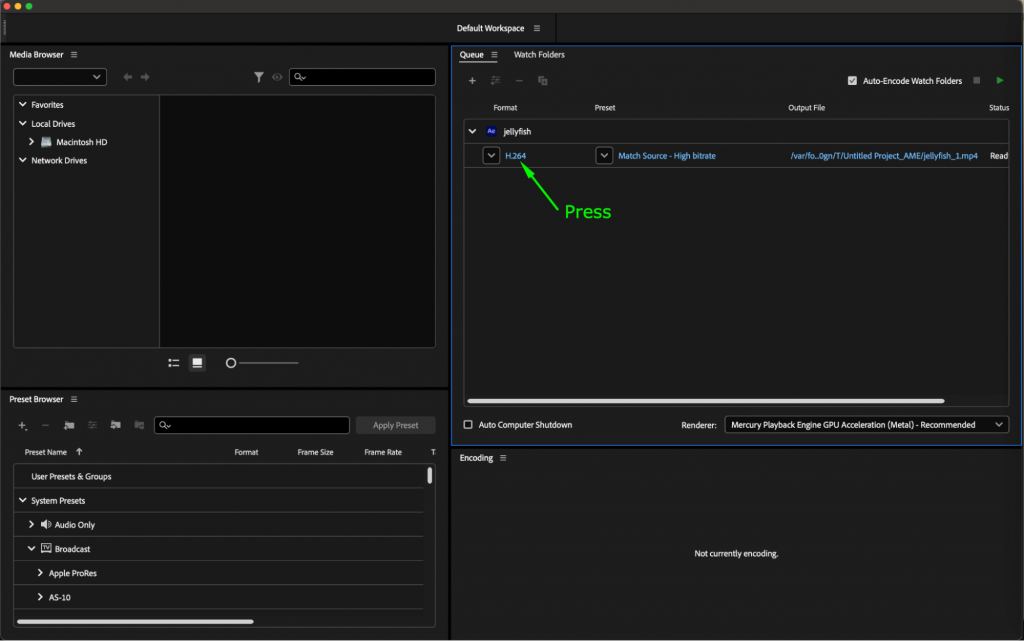Image resolution: width=1024 pixels, height=641 pixels.
Task: Open the Media Browser filter icon
Action: tap(259, 76)
